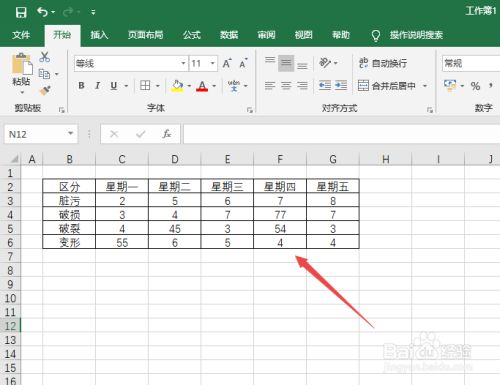This screenshot has height=385, width=500.
Task: Open the font name dropdown
Action: [183, 63]
